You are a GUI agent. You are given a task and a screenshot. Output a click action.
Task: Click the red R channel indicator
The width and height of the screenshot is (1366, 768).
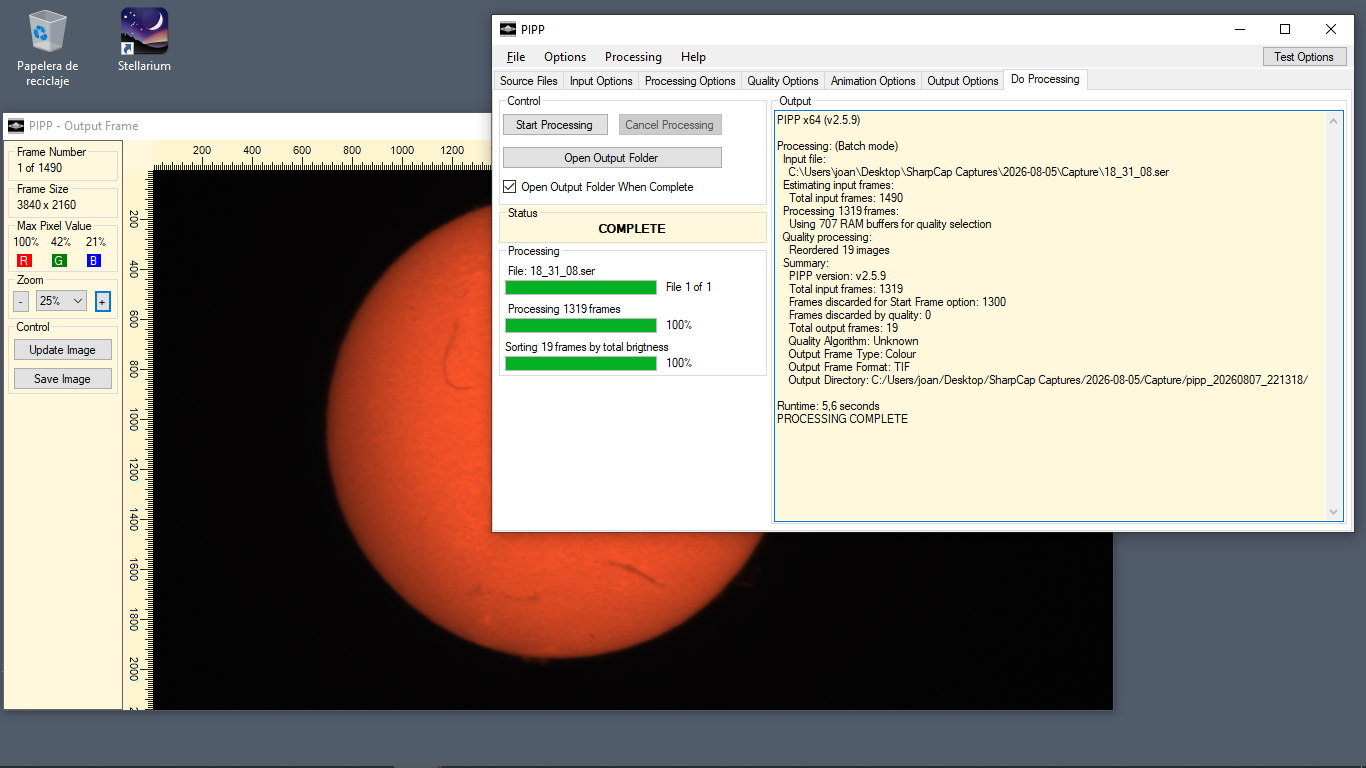[24, 261]
